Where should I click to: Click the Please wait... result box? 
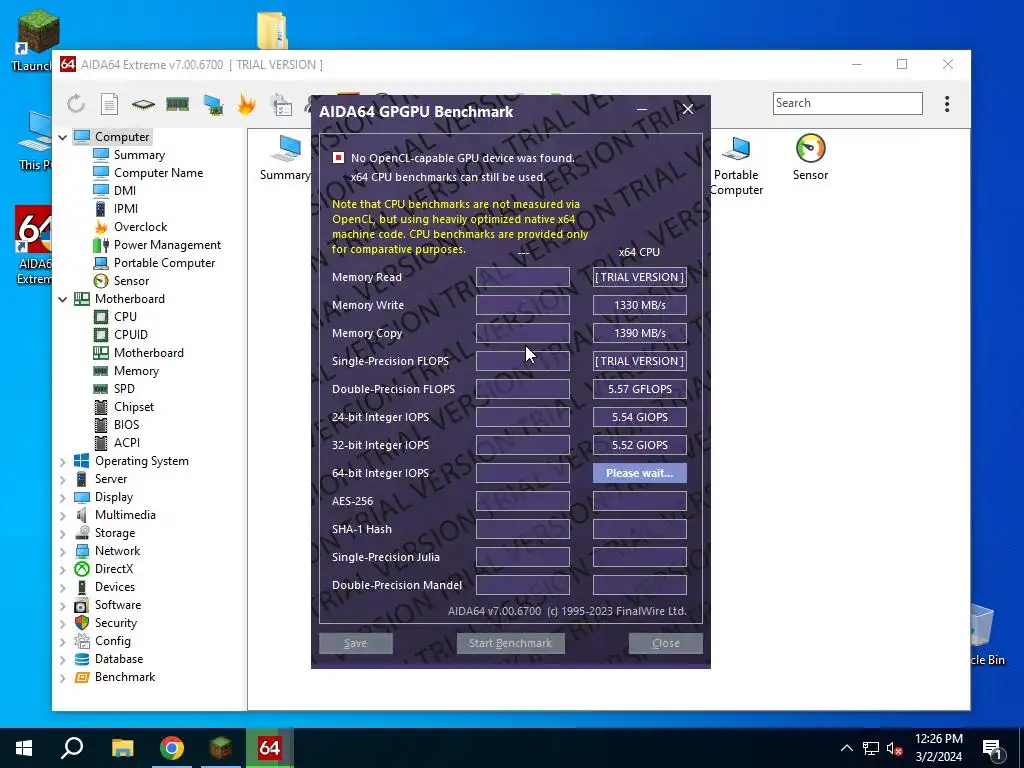tap(640, 473)
